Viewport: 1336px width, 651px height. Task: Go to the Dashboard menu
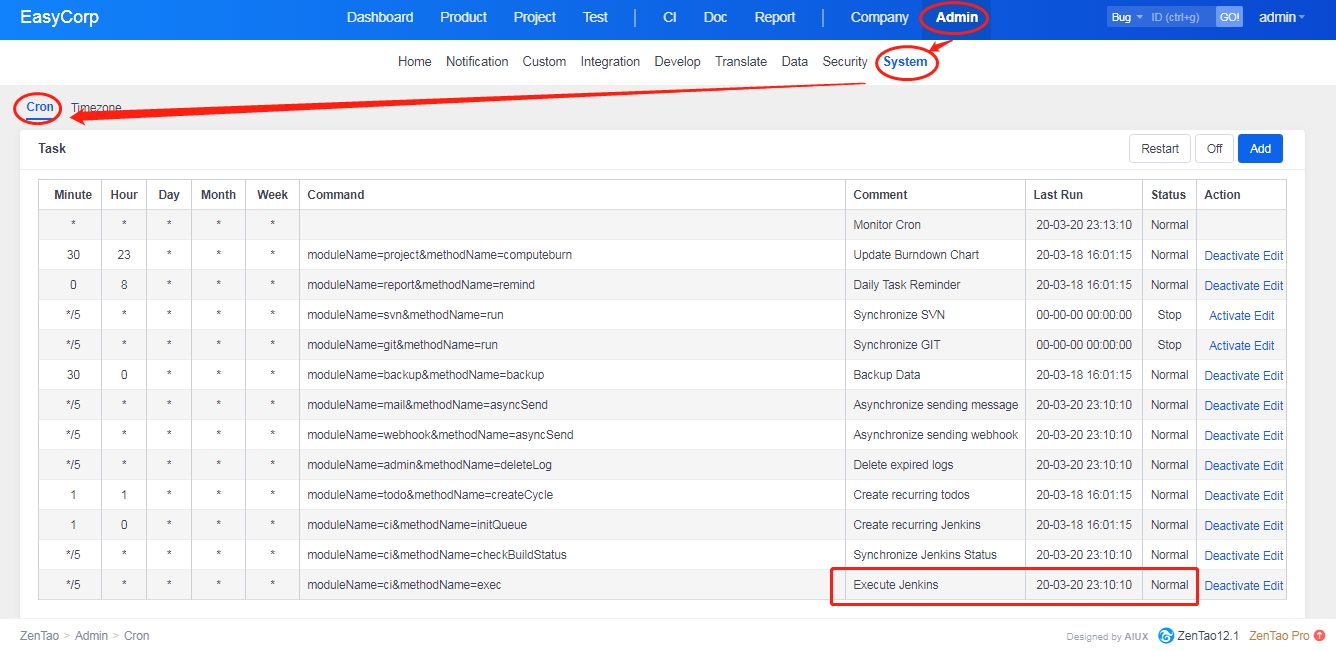click(380, 18)
